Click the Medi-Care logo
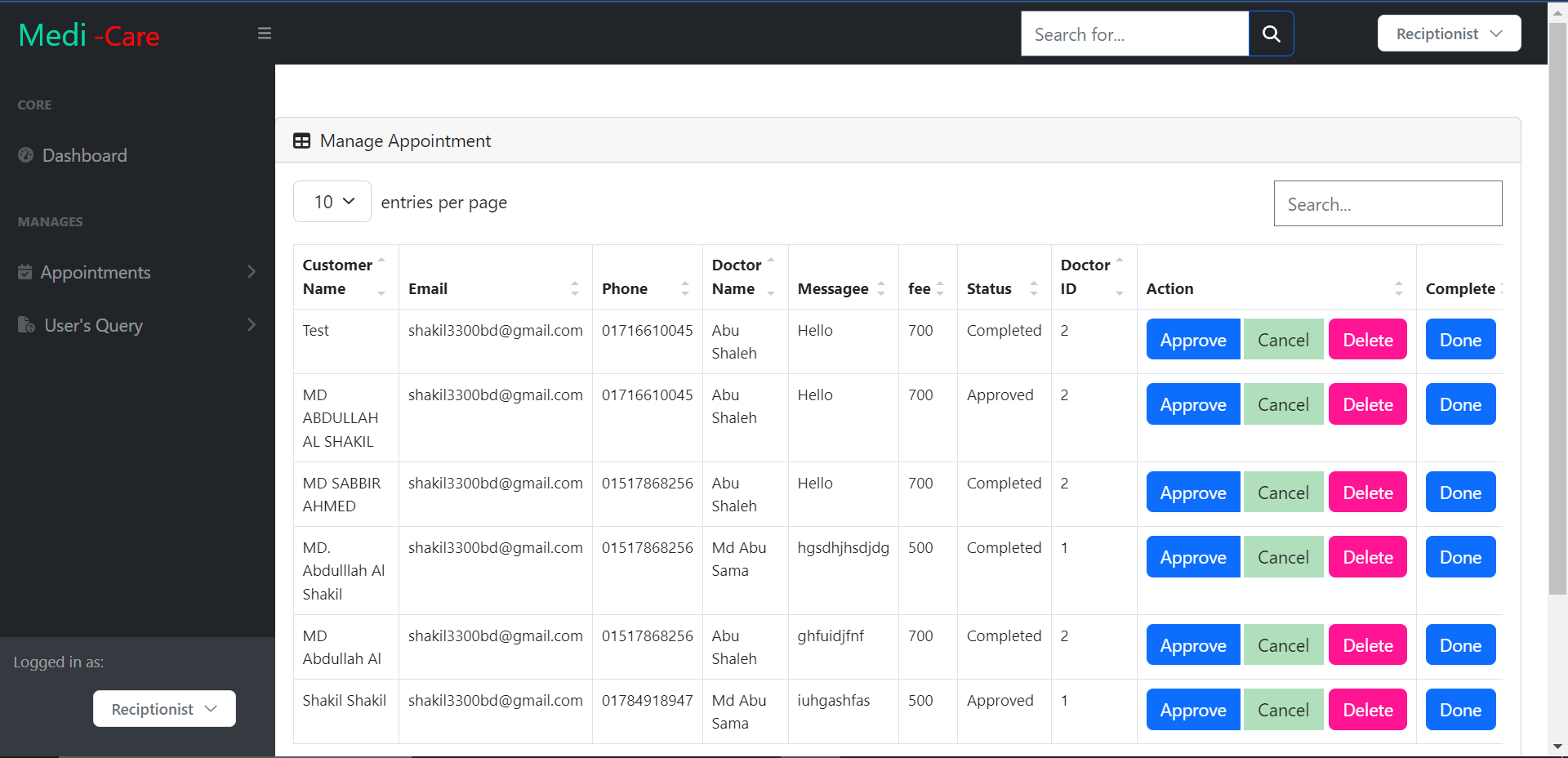 (x=88, y=34)
